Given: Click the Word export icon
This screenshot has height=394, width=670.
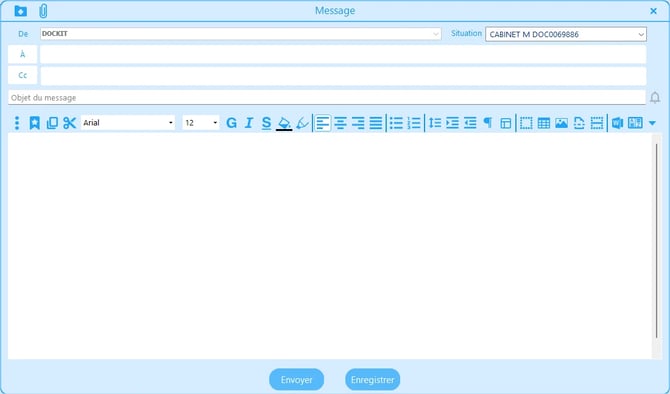Looking at the screenshot, I should pos(617,123).
